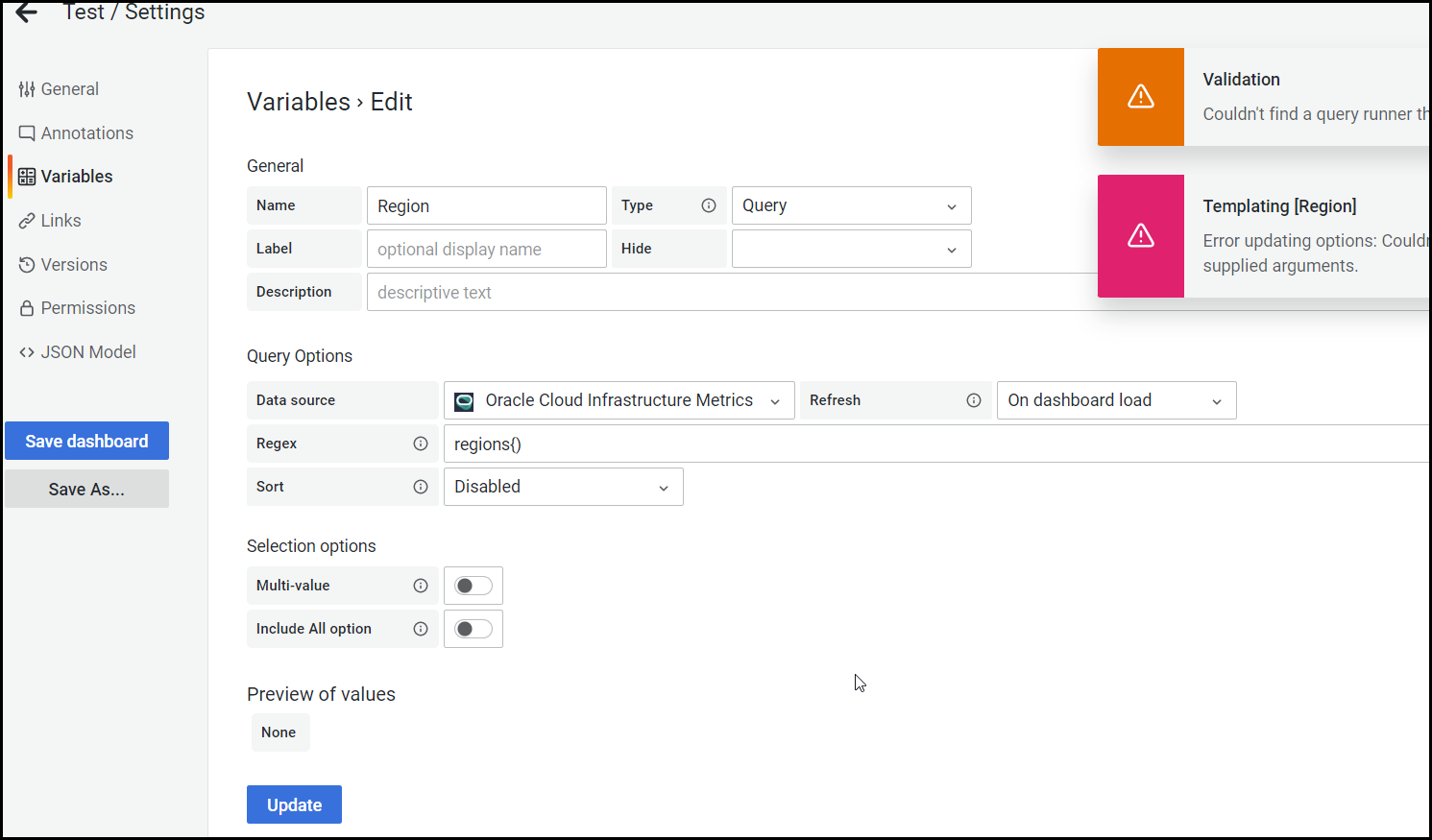Click the info icon next to Type
The width and height of the screenshot is (1432, 840).
(709, 204)
